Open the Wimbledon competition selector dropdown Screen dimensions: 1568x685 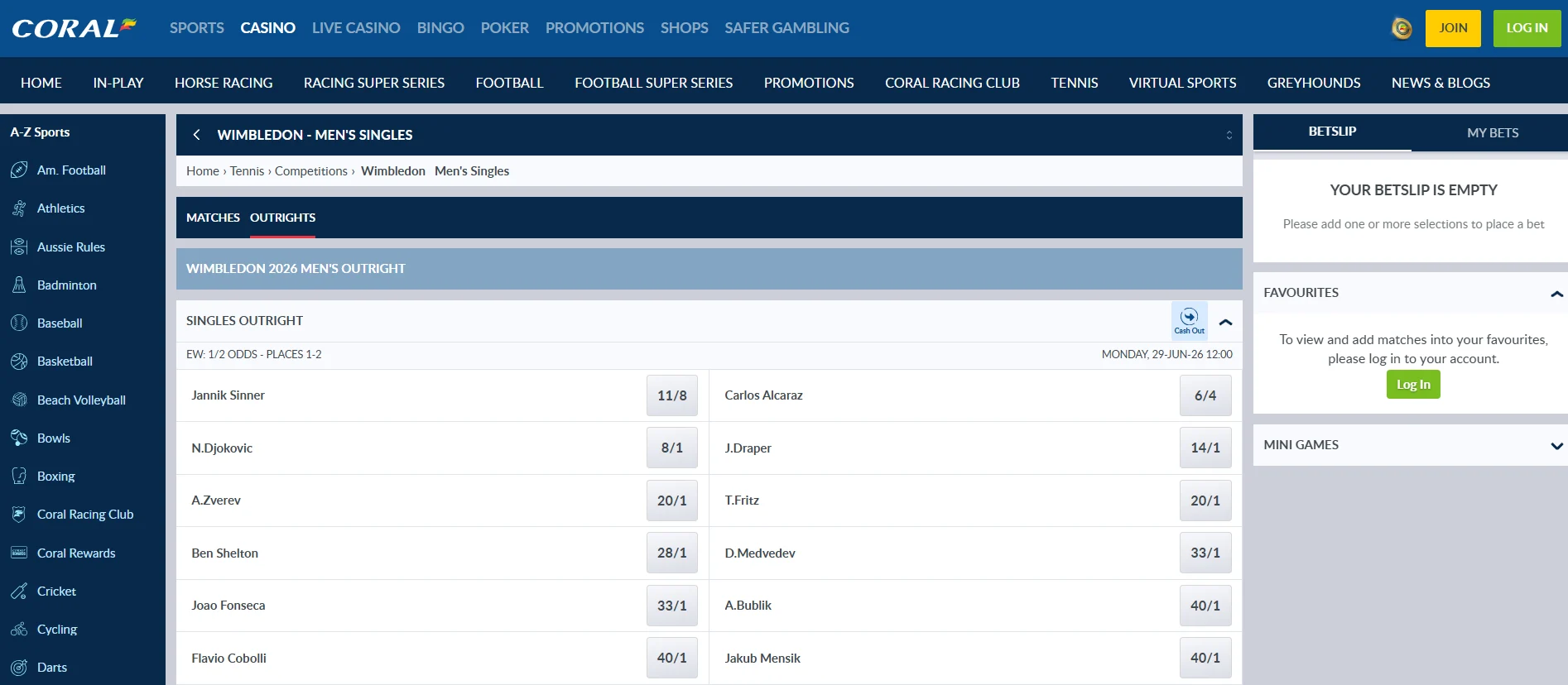[1229, 135]
